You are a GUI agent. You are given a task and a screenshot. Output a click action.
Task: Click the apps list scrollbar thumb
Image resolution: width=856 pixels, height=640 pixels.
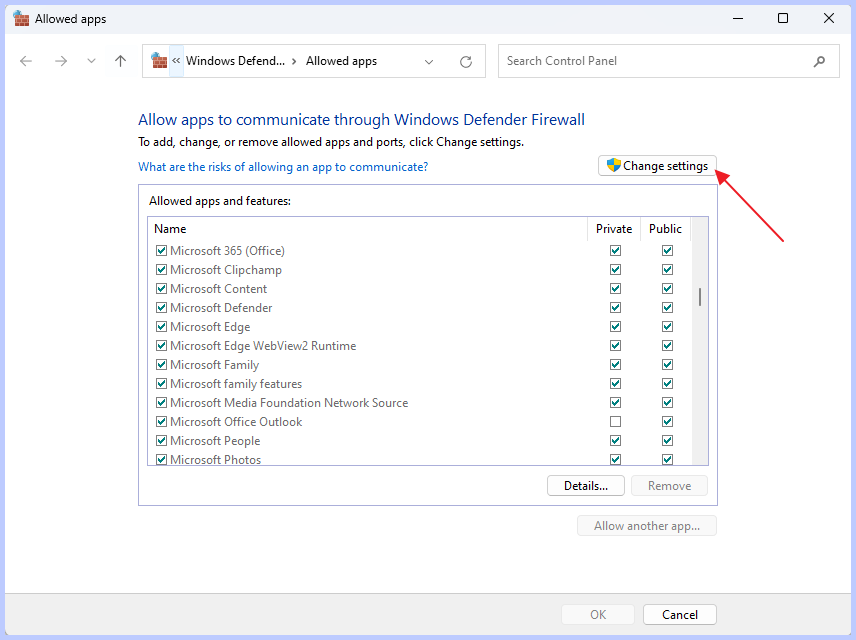click(x=700, y=297)
